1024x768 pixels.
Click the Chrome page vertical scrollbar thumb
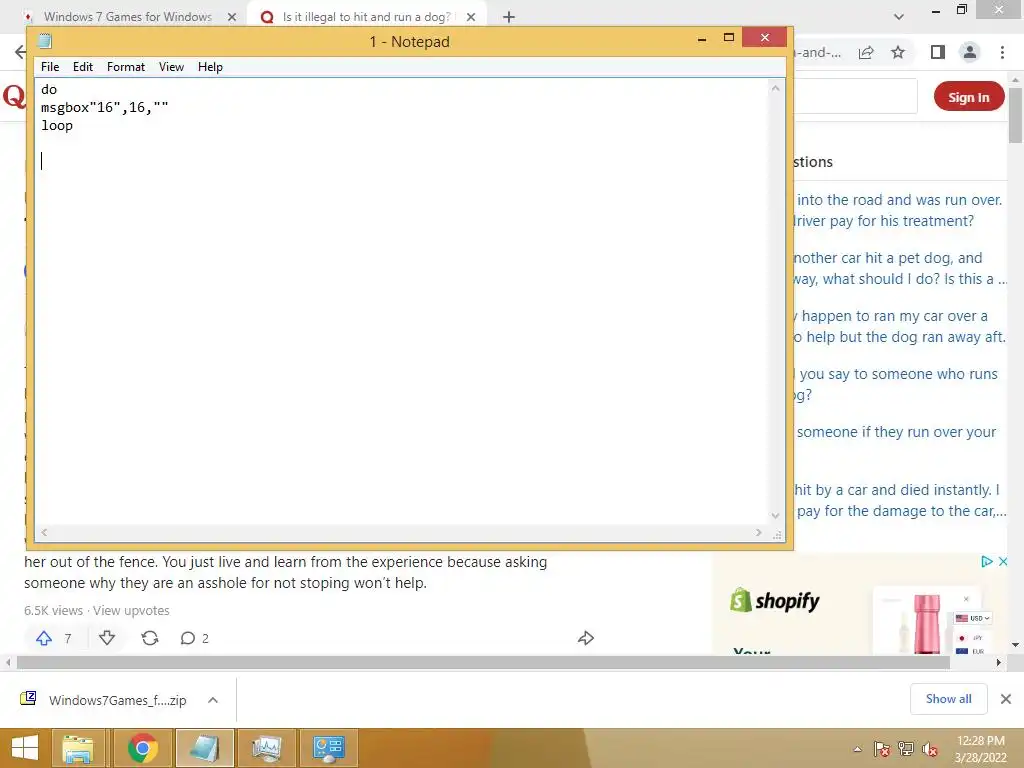pos(1015,114)
